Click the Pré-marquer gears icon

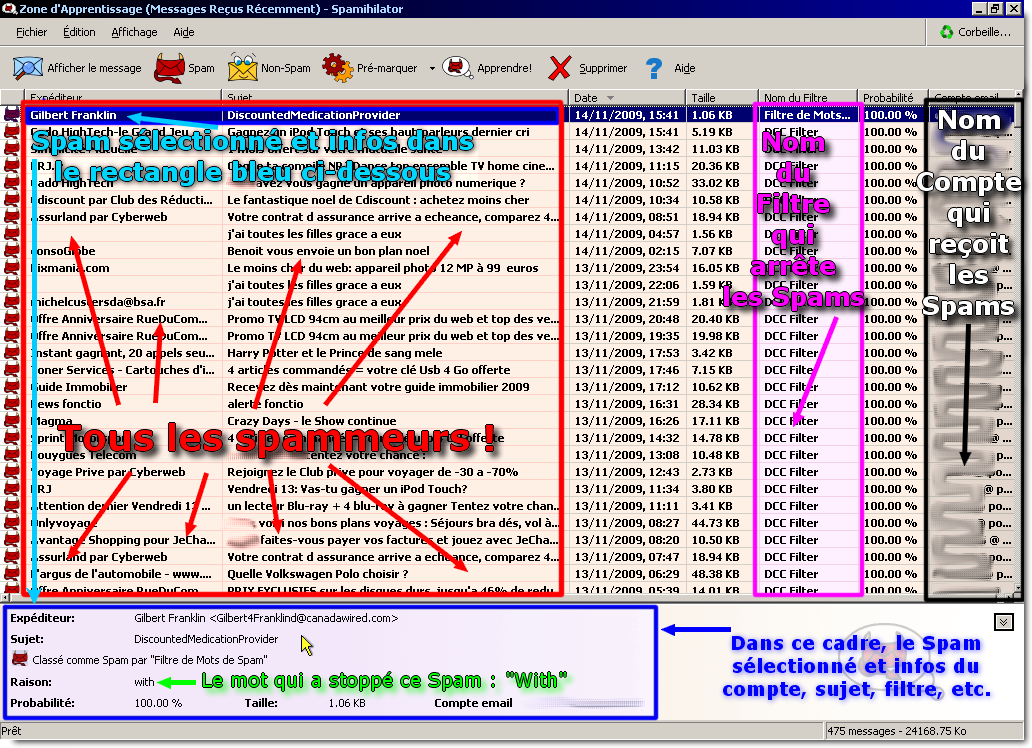tap(338, 68)
